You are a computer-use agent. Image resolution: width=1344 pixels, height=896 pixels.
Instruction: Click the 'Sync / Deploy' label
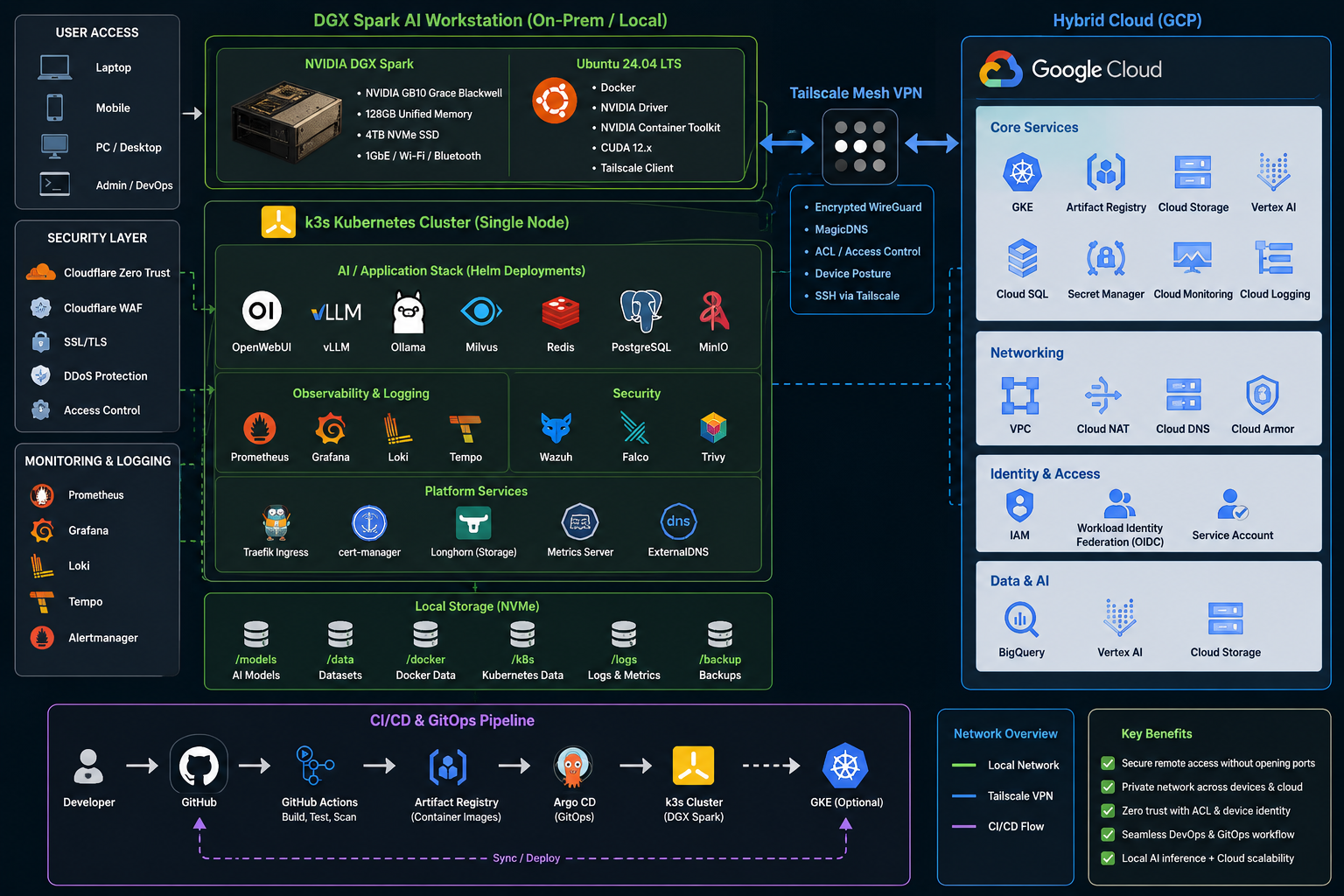[x=526, y=858]
